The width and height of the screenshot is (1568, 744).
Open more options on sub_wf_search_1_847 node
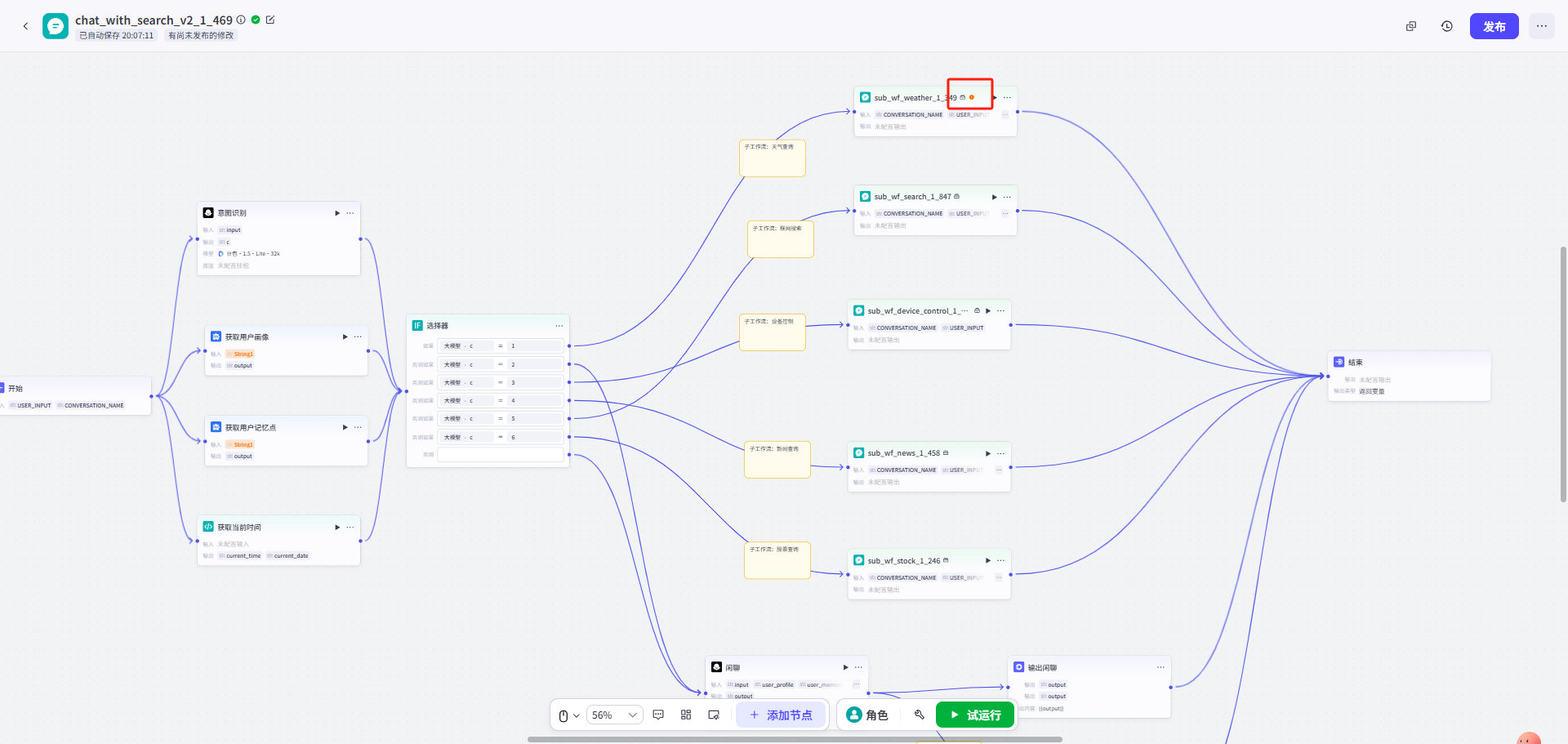1007,197
